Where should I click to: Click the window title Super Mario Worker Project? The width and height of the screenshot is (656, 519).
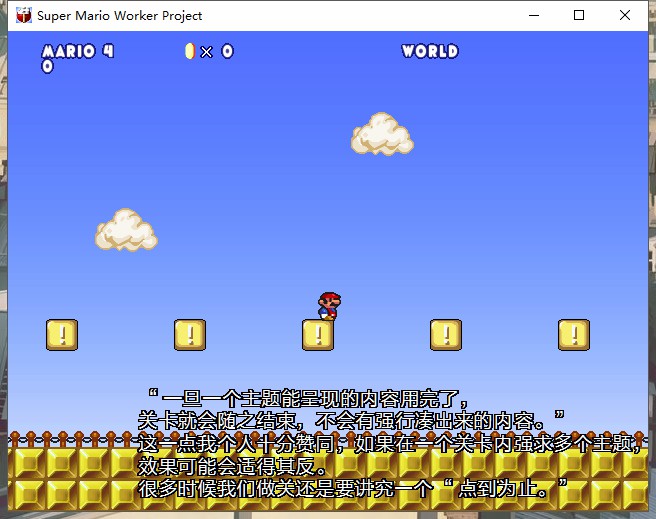click(120, 16)
